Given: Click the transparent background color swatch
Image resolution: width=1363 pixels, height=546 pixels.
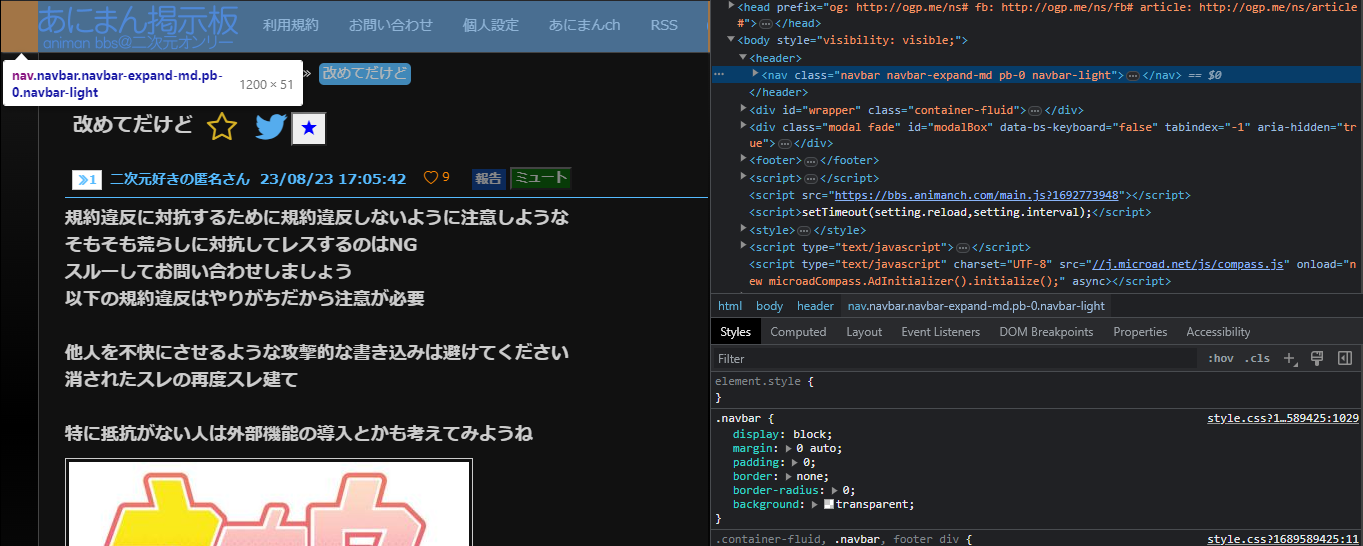Looking at the screenshot, I should (x=829, y=505).
